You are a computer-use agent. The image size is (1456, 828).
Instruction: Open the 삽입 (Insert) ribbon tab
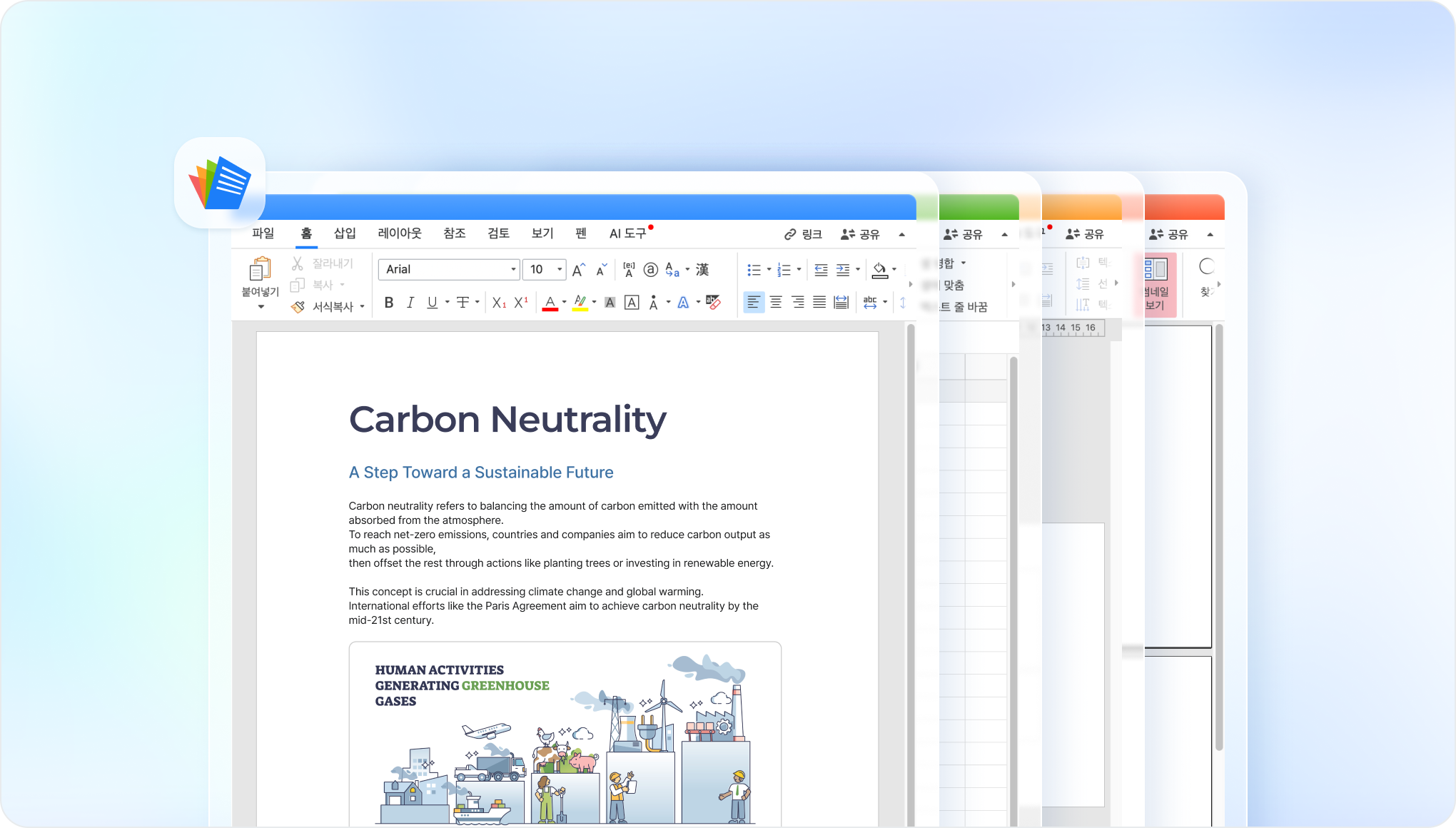coord(345,233)
